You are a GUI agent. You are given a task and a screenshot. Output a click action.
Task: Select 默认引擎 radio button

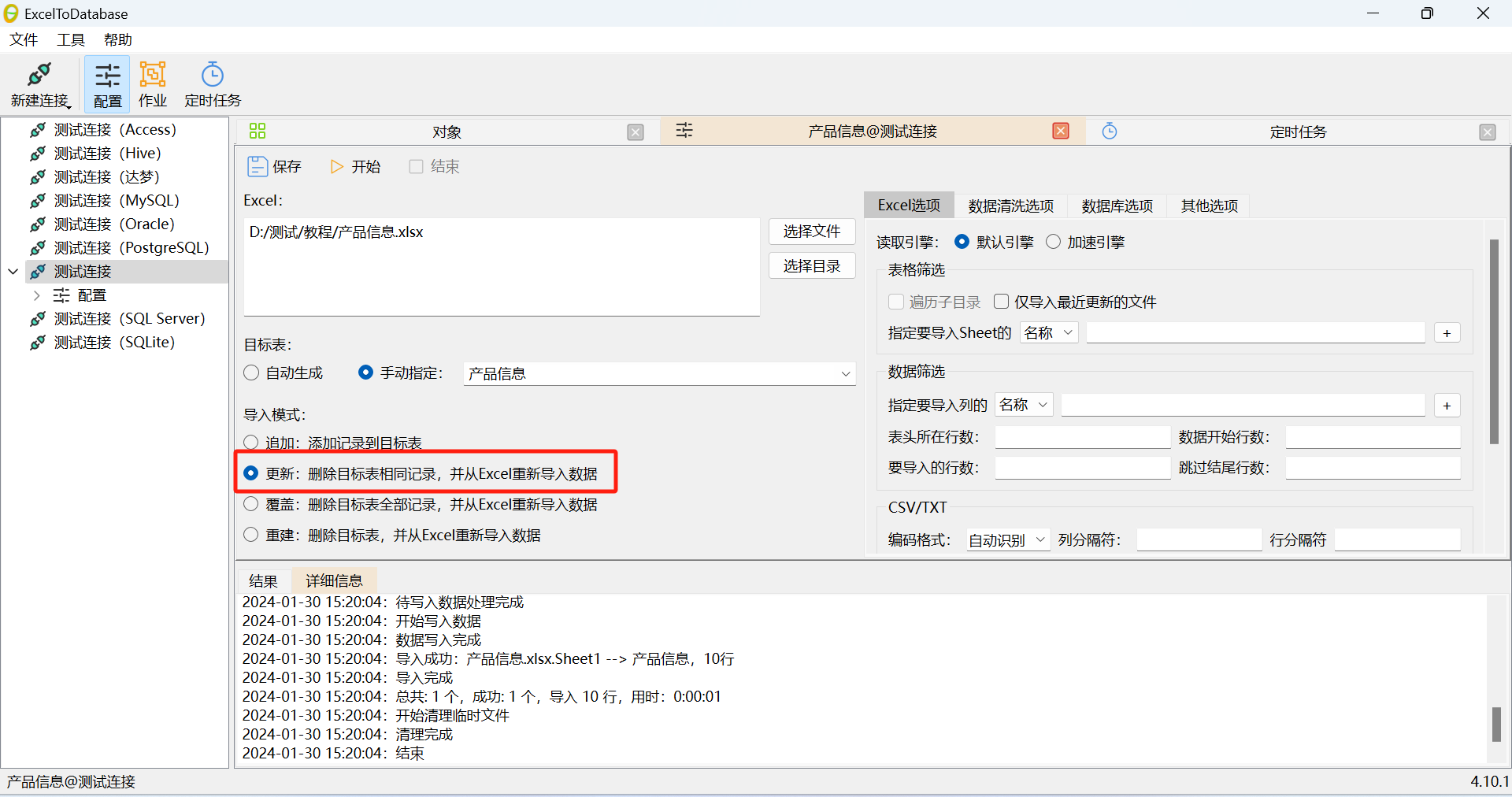[x=962, y=242]
